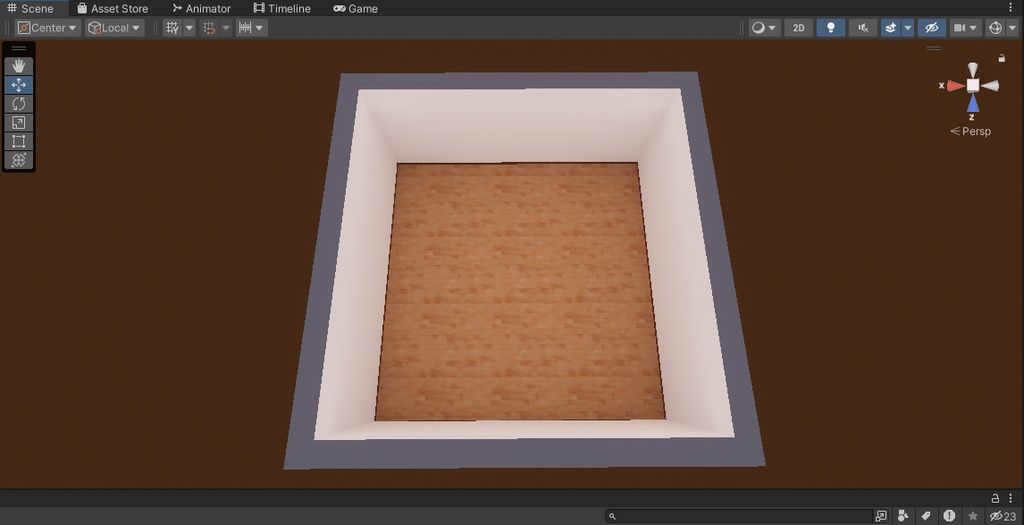Toggle scene audio mute
The width and height of the screenshot is (1024, 525).
863,28
